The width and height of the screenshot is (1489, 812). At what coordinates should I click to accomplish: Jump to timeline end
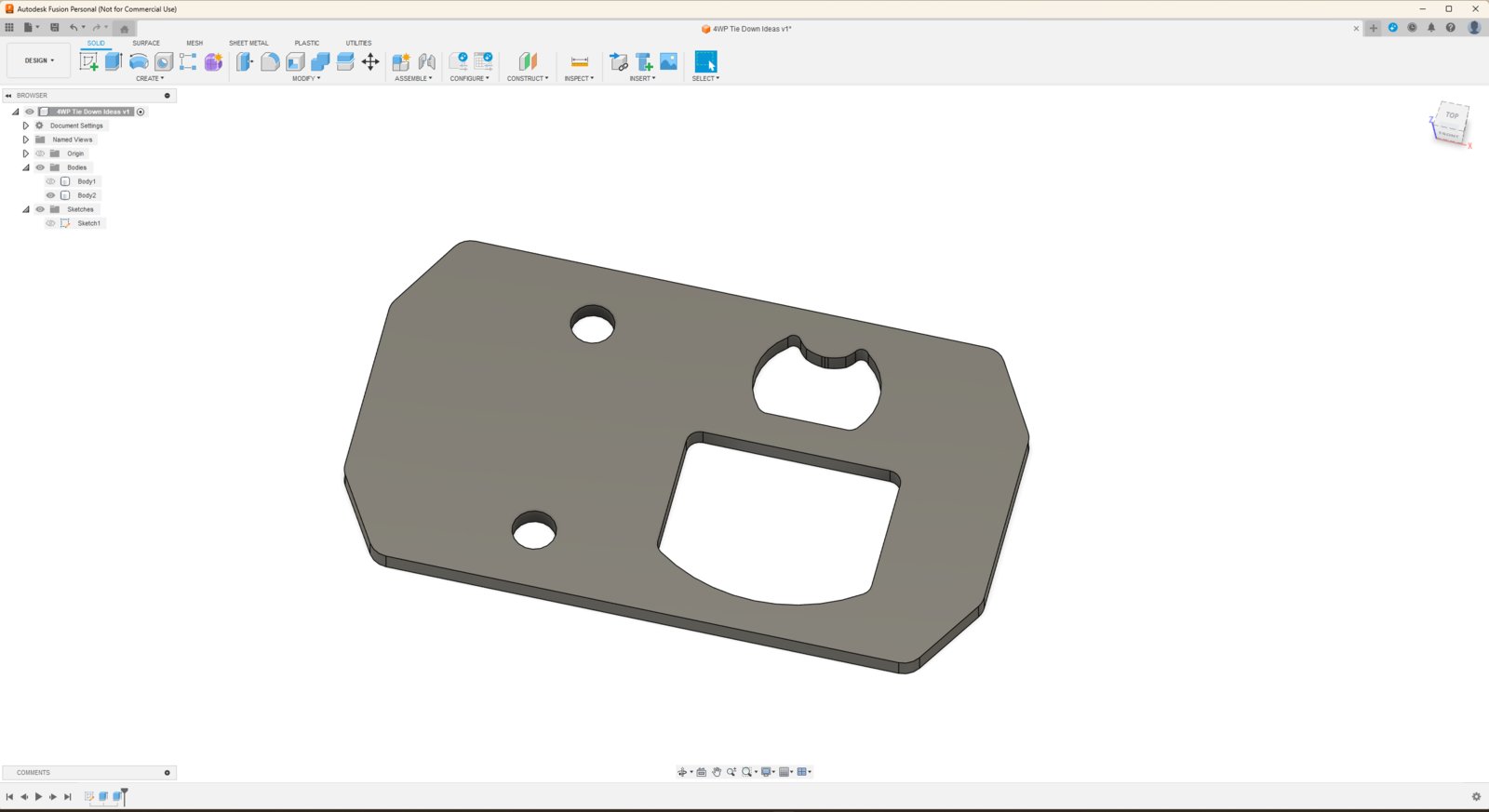tap(68, 797)
